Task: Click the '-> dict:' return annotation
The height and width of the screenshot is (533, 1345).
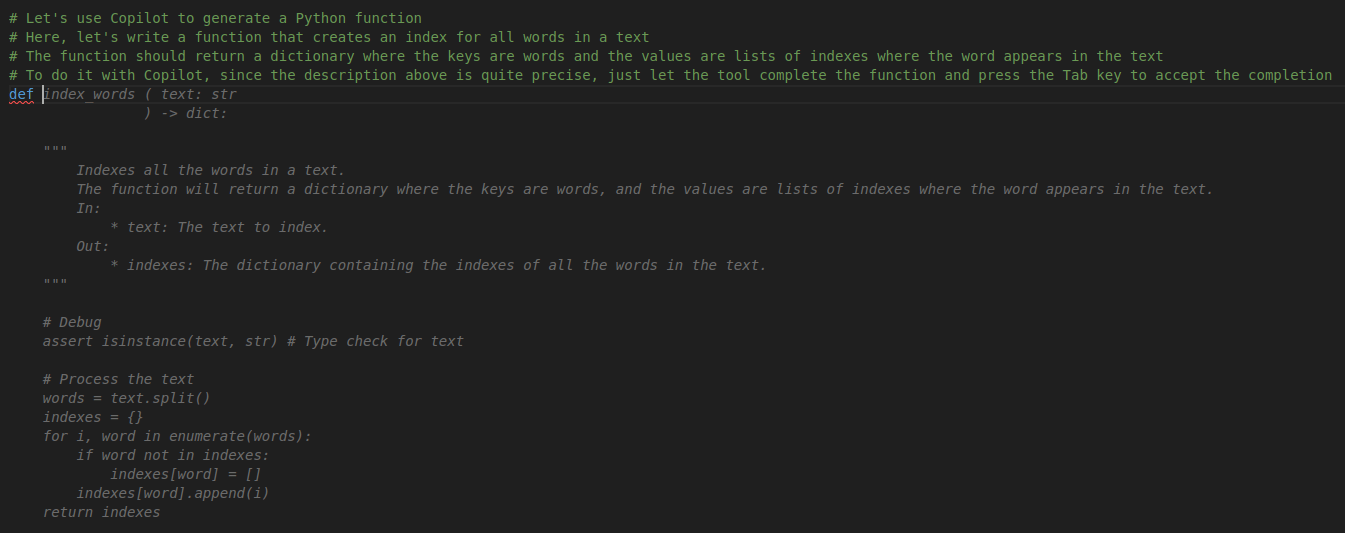Action: click(194, 113)
